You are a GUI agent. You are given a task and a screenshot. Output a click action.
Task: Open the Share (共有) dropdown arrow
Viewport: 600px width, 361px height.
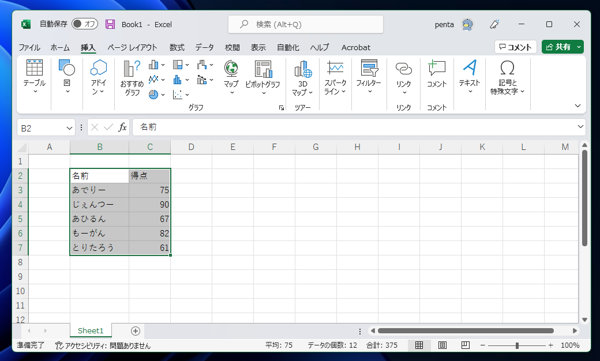tap(579, 47)
